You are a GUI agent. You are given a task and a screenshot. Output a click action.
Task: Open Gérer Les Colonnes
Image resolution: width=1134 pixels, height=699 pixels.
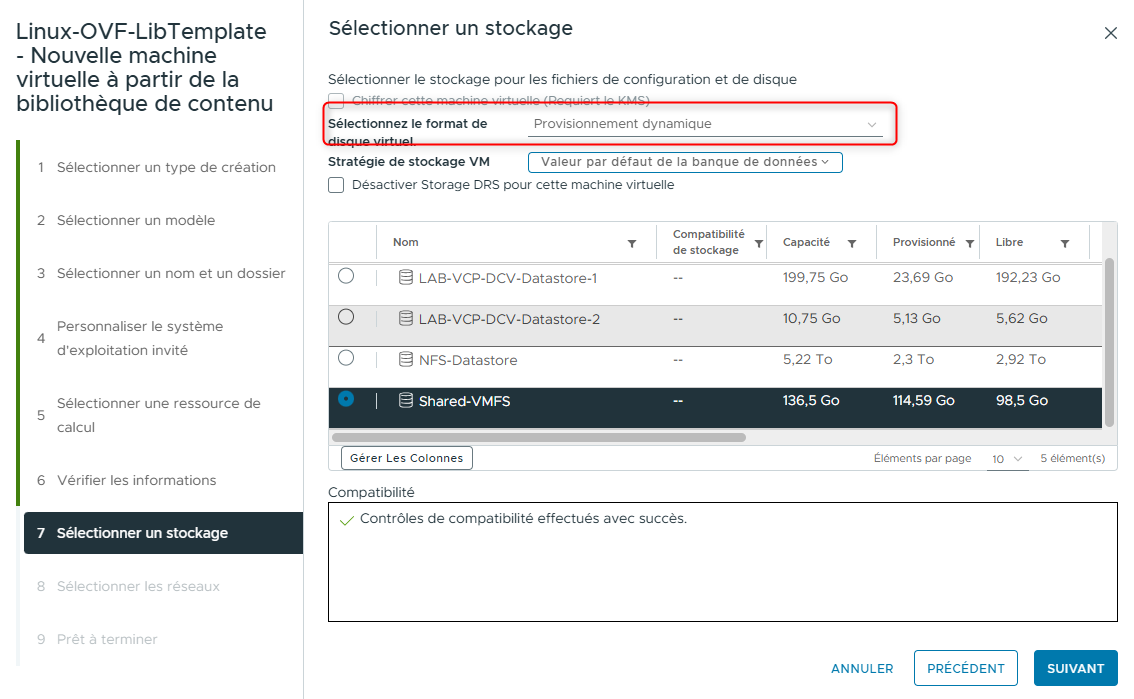[406, 458]
